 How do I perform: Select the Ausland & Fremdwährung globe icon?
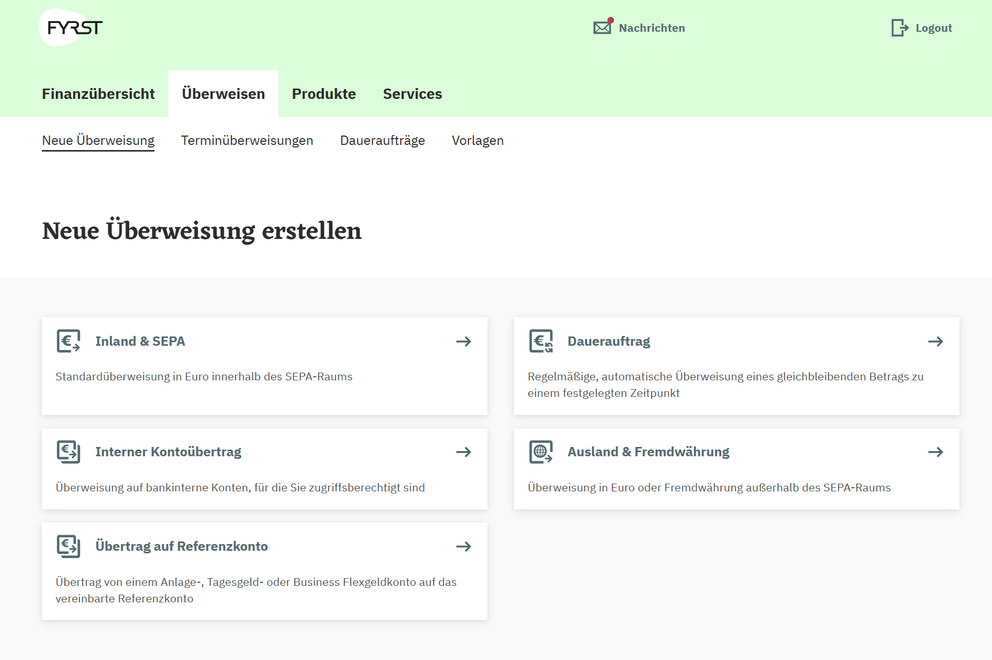click(x=541, y=451)
